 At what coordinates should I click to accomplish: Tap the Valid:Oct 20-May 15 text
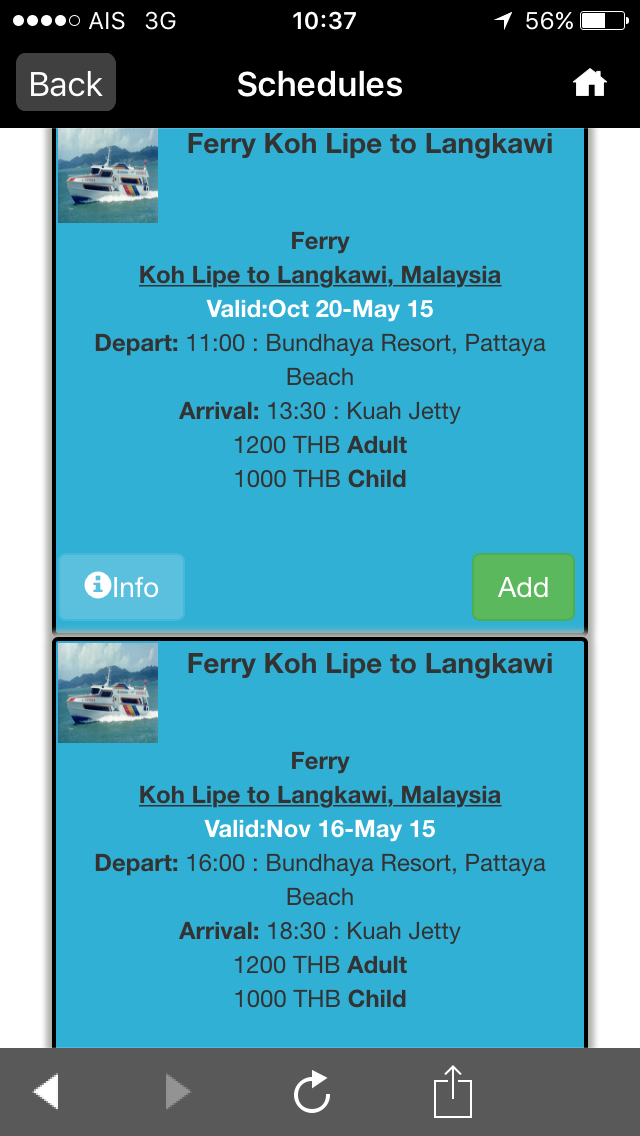point(320,309)
